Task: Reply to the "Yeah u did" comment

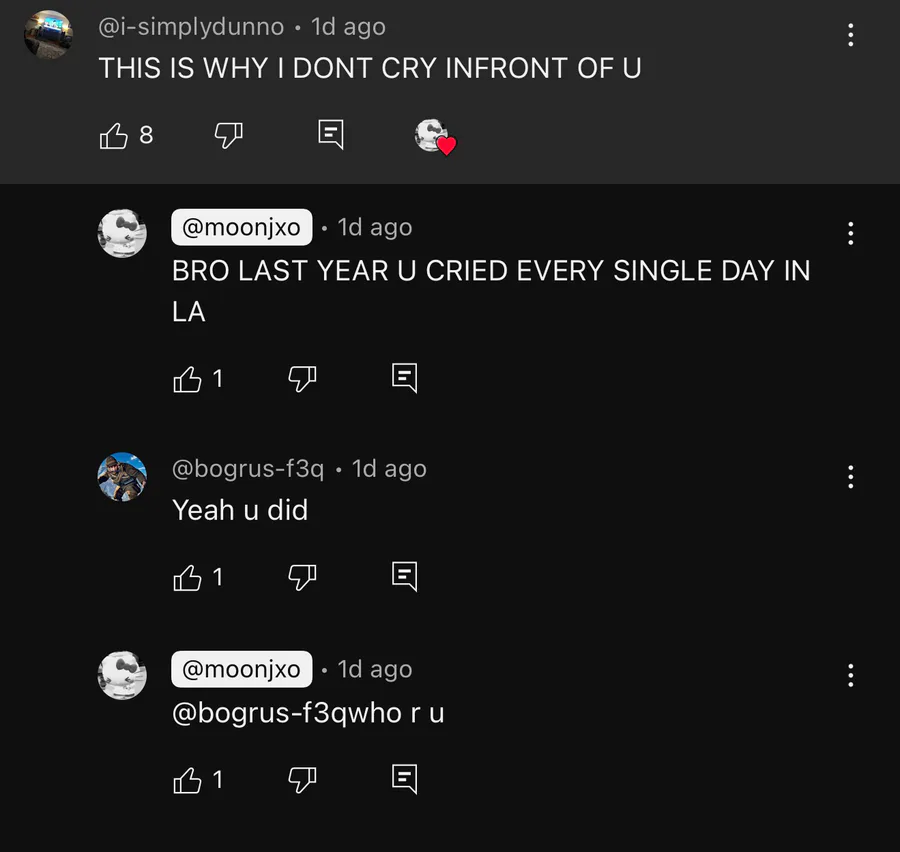Action: click(x=405, y=576)
